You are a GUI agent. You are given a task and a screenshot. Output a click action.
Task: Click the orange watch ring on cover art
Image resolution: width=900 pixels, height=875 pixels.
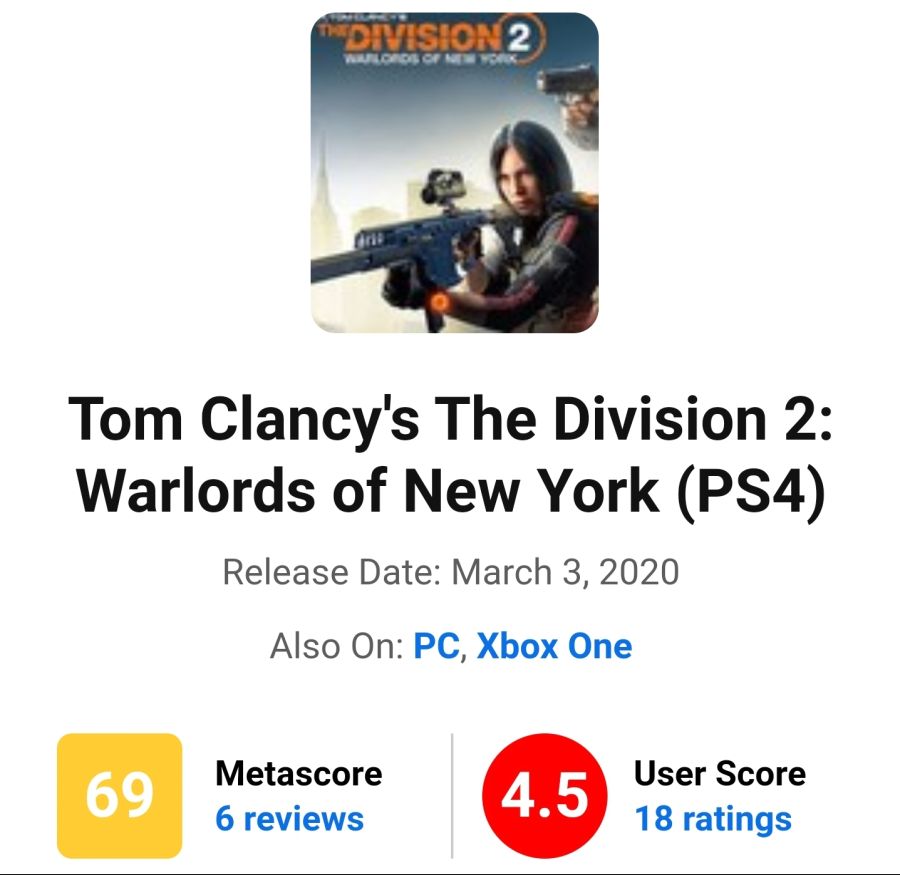pos(439,299)
